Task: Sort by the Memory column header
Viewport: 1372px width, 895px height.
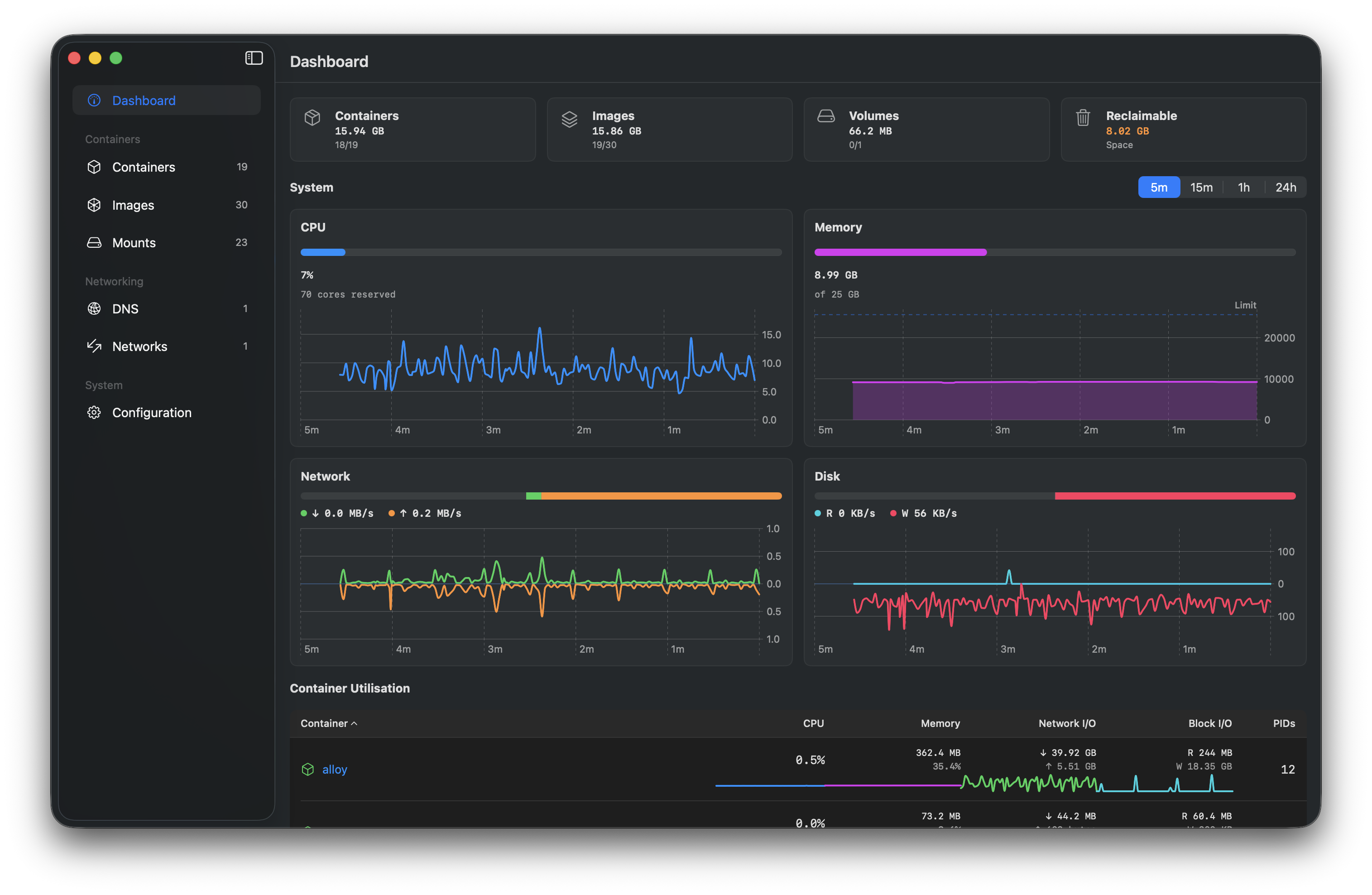Action: click(940, 723)
